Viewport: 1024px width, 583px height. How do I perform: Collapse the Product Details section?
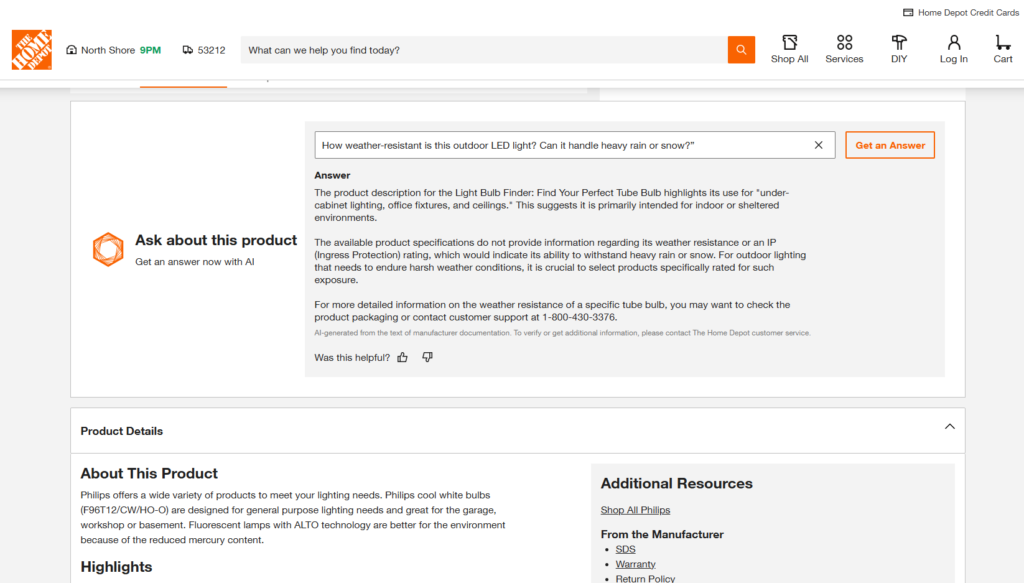pos(949,425)
